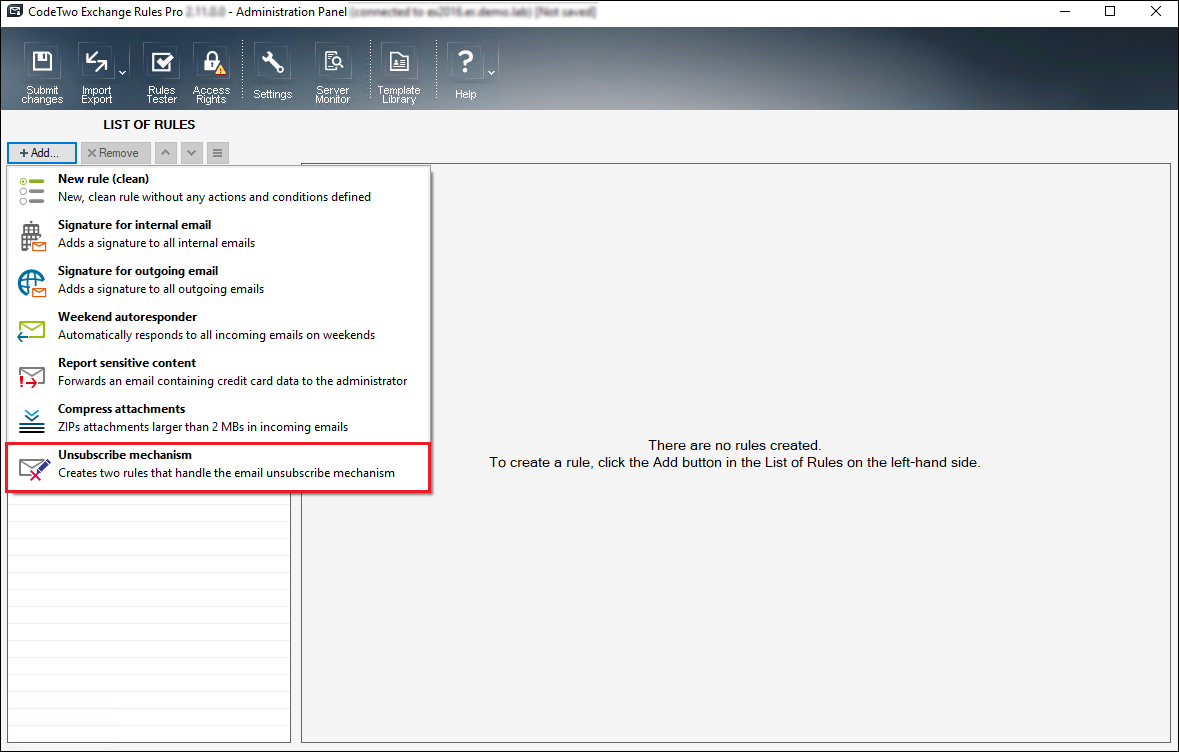Choose New rule (clean) menu entry

click(218, 188)
